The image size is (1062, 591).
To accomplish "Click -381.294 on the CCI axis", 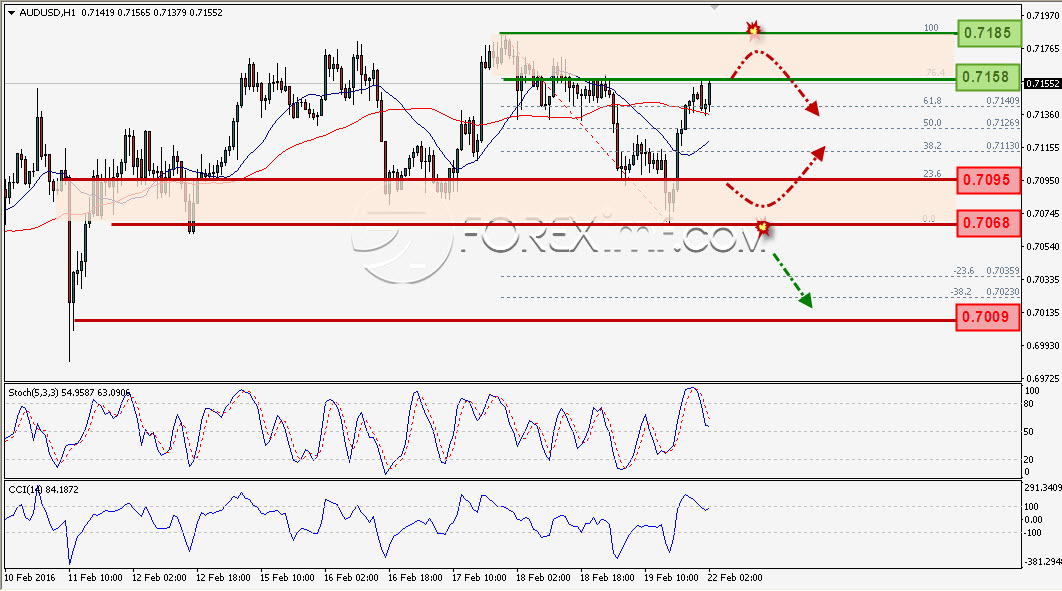I will coord(1042,562).
